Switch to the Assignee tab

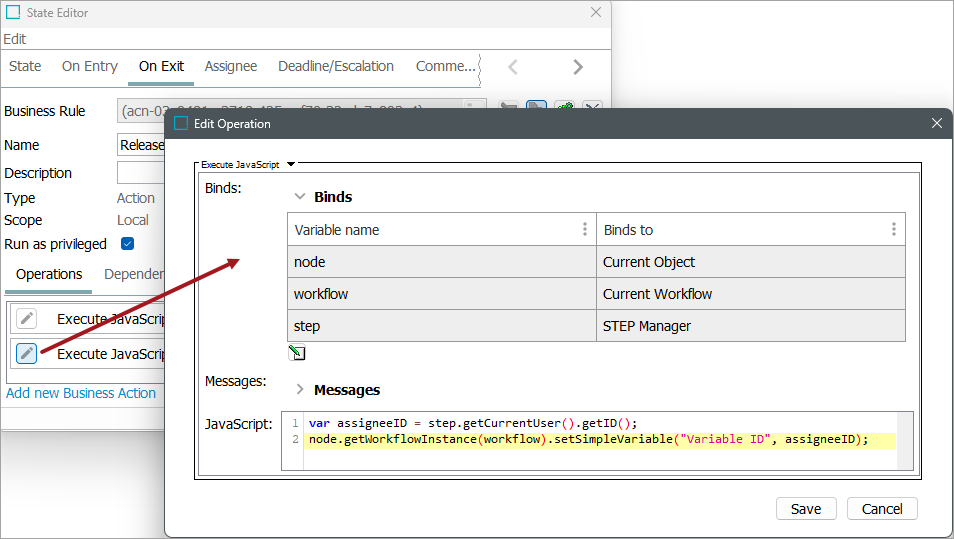230,66
